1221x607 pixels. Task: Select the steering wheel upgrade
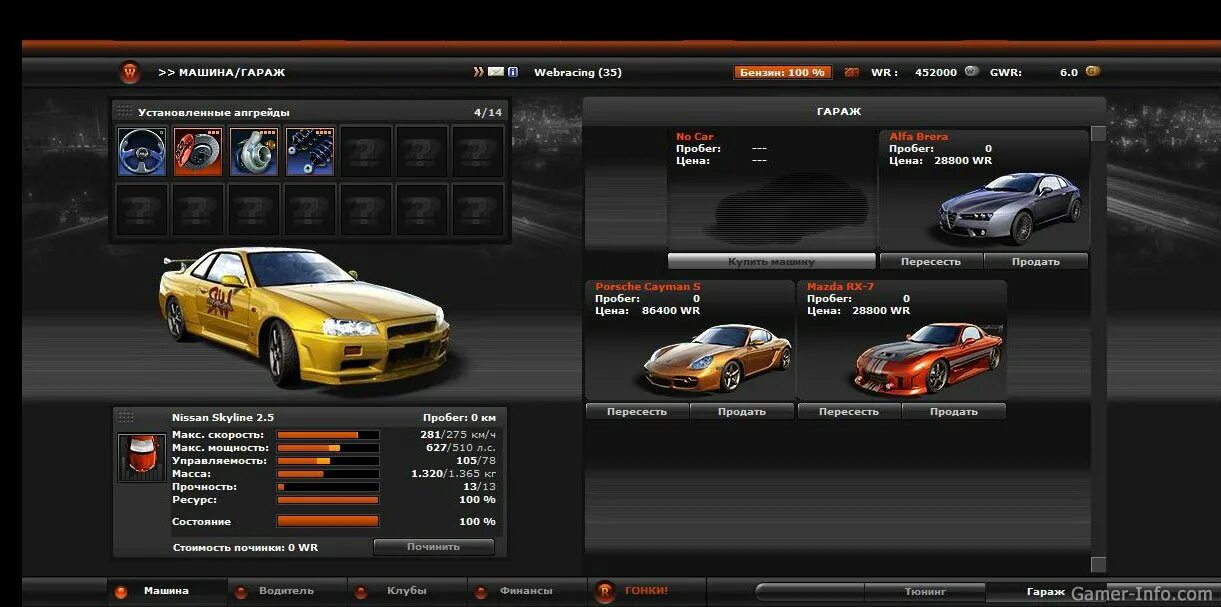tap(142, 151)
